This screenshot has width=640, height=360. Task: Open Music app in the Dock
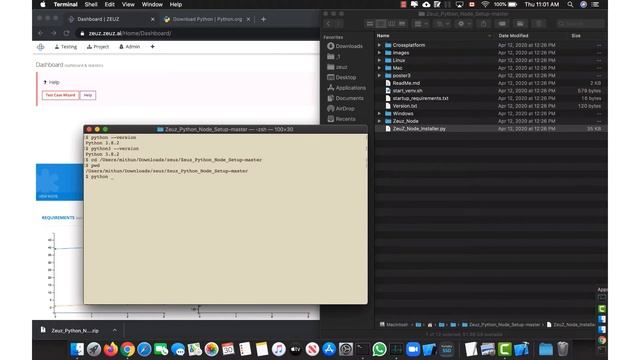[x=278, y=349]
